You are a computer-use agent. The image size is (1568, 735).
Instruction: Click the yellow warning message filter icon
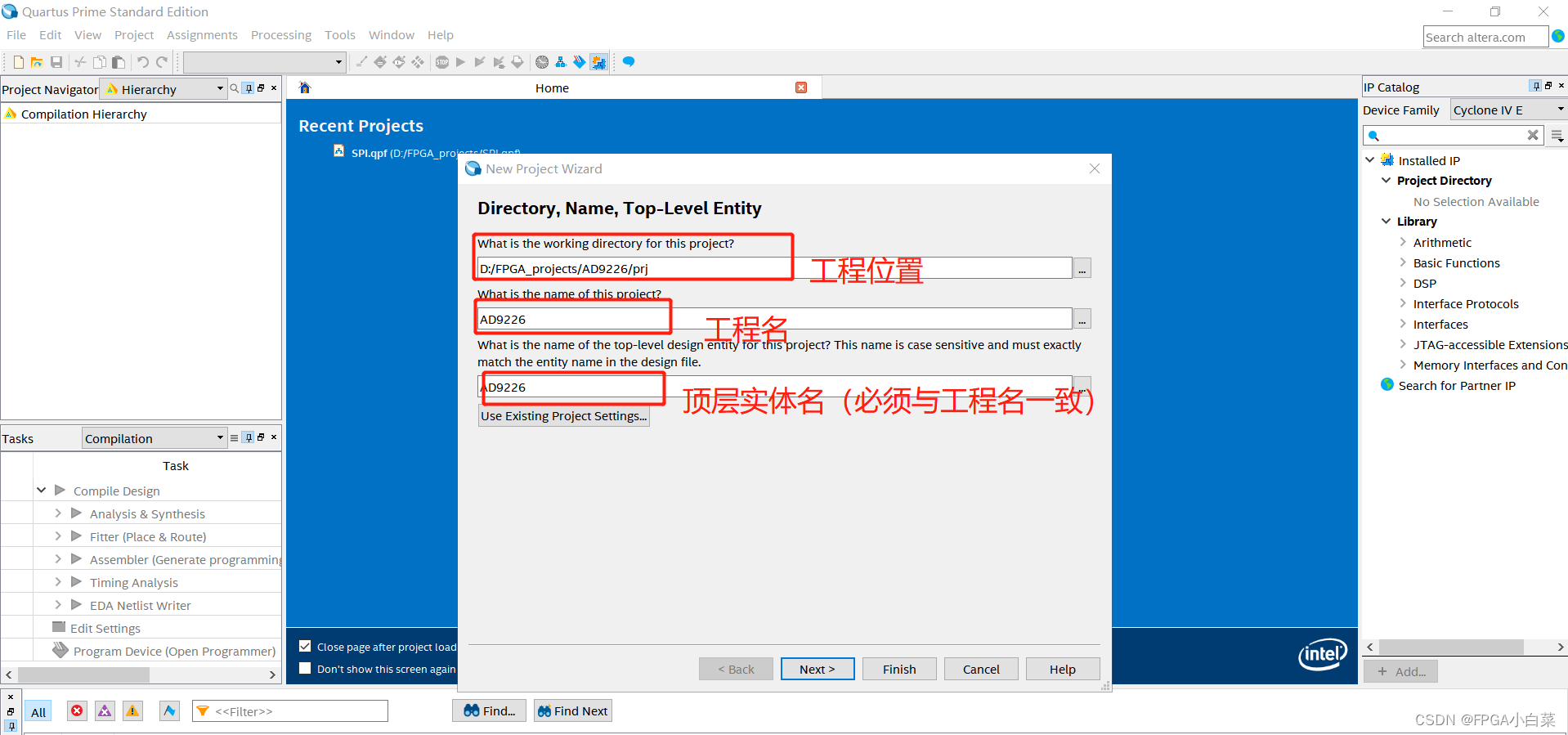pyautogui.click(x=132, y=711)
